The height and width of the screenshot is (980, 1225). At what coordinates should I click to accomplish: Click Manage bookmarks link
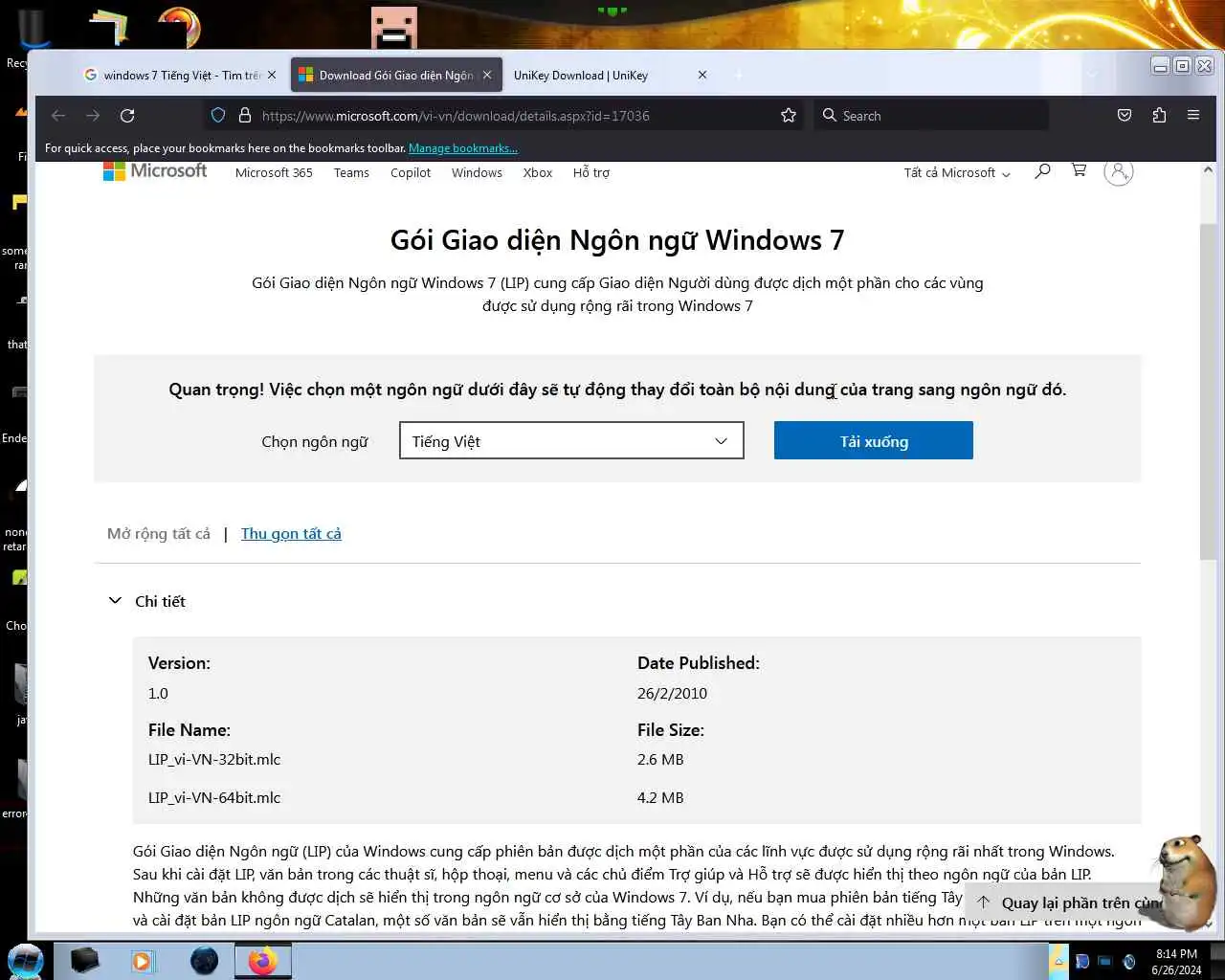click(x=463, y=148)
